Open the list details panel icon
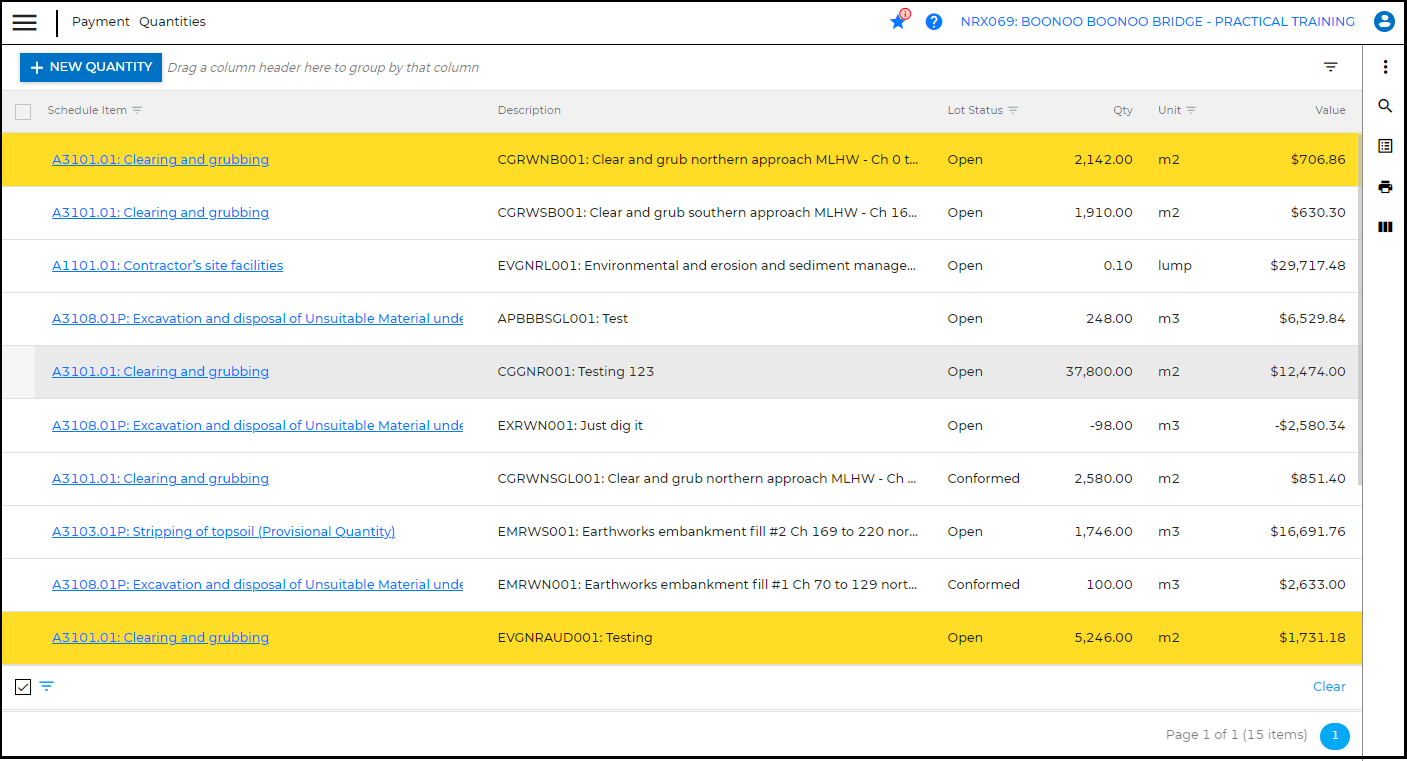Viewport: 1407px width, 761px height. point(1385,145)
